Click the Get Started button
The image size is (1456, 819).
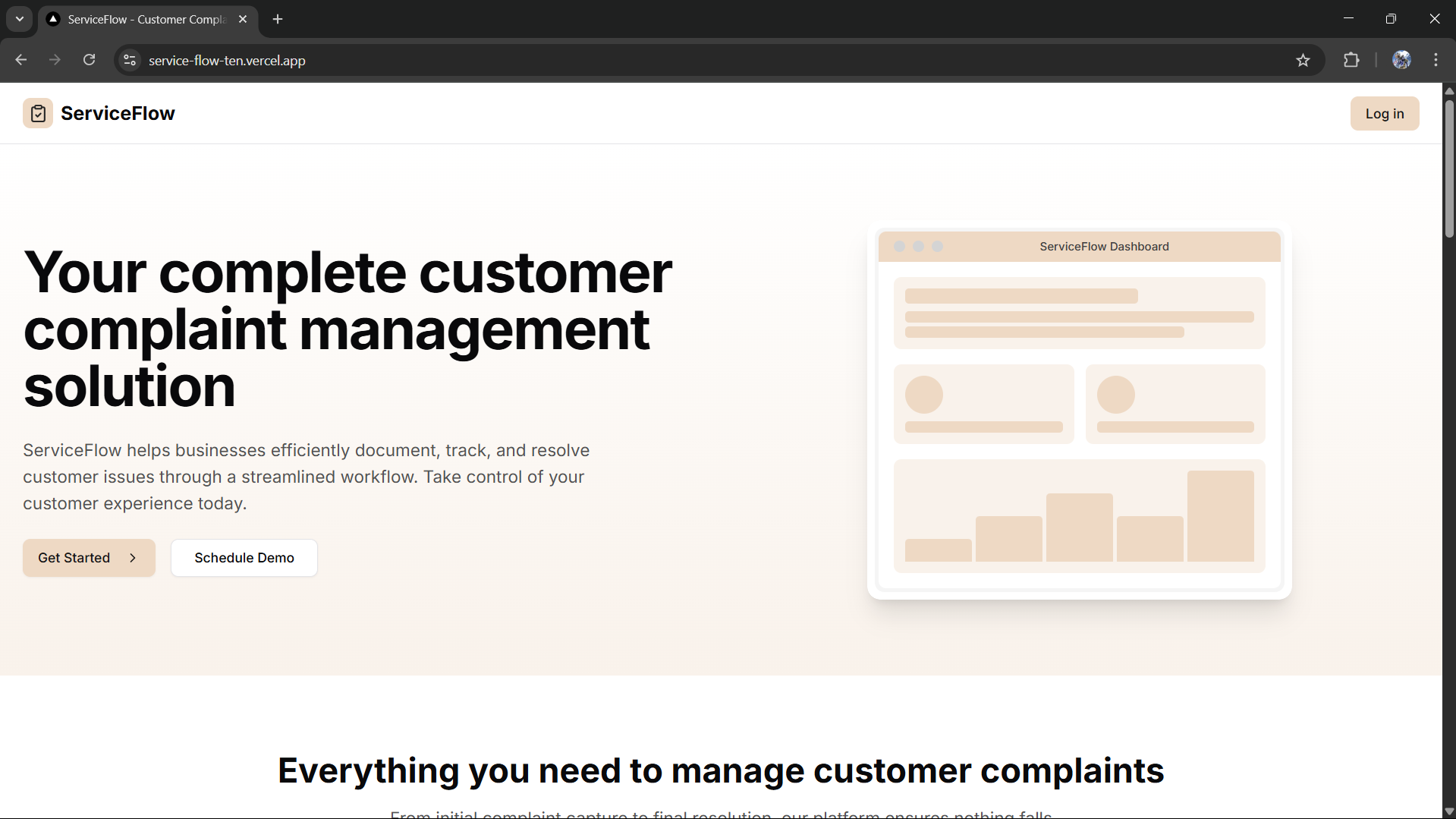point(89,558)
